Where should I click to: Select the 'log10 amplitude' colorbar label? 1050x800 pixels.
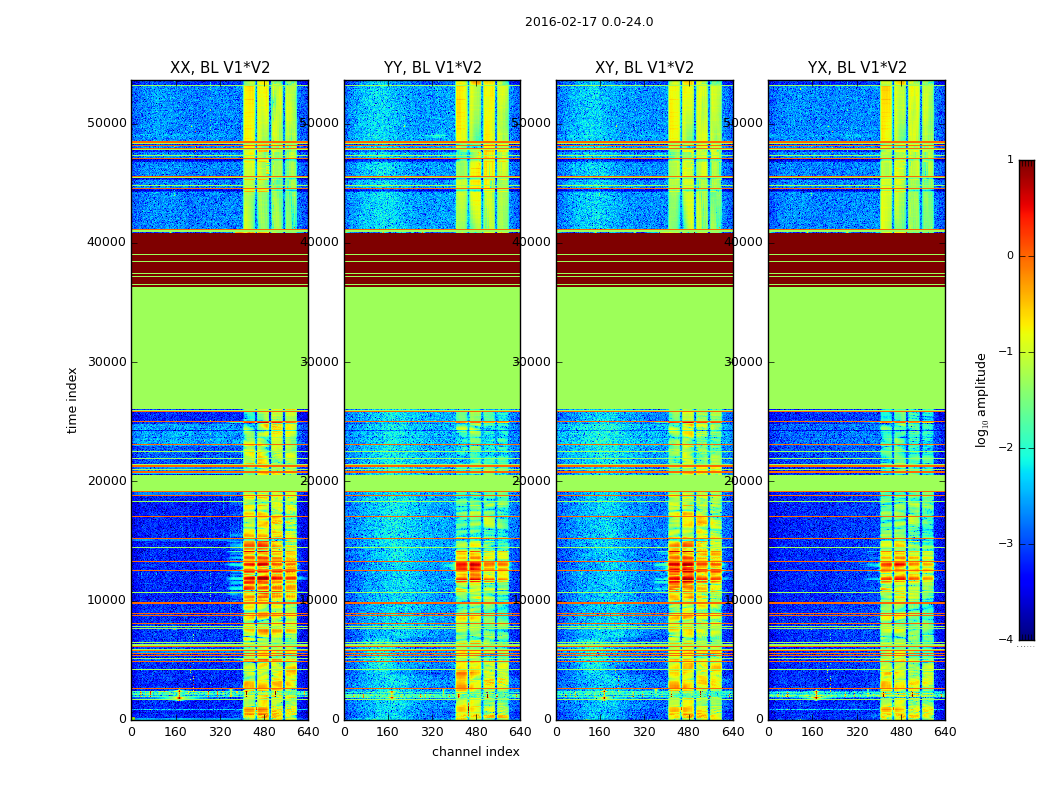point(982,400)
